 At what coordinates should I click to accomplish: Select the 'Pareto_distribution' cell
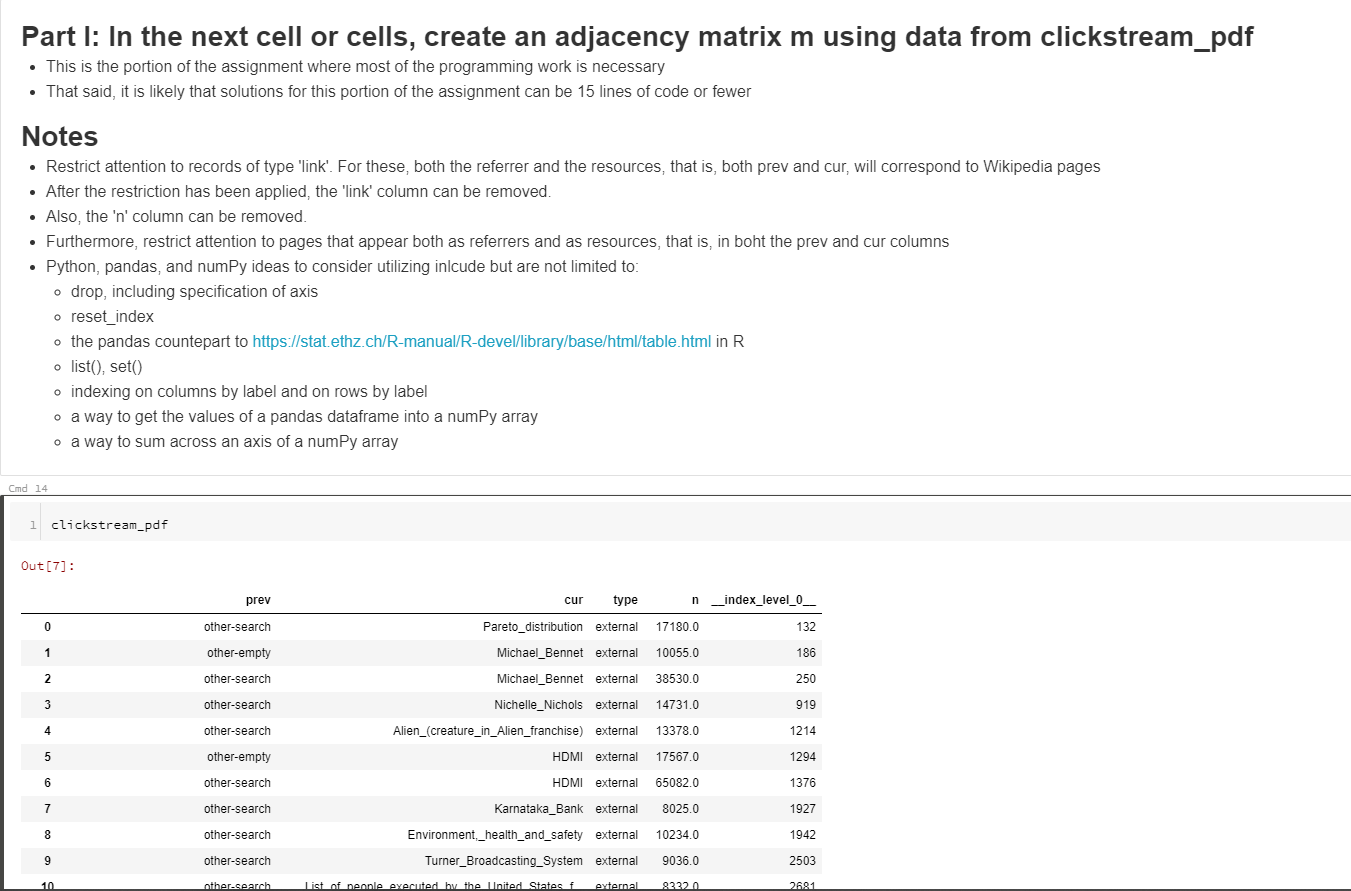[533, 627]
